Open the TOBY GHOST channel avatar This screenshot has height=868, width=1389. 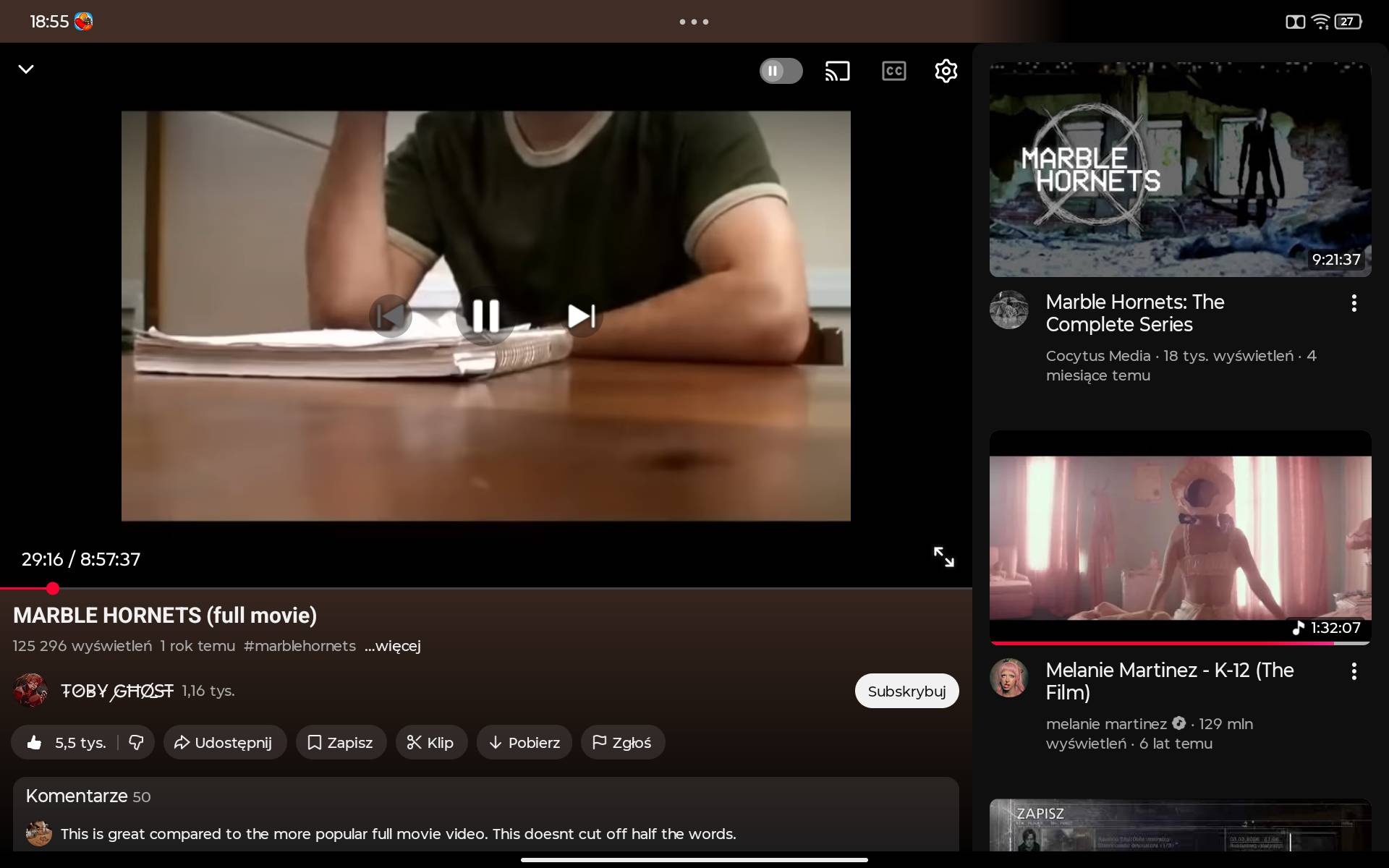[x=30, y=691]
